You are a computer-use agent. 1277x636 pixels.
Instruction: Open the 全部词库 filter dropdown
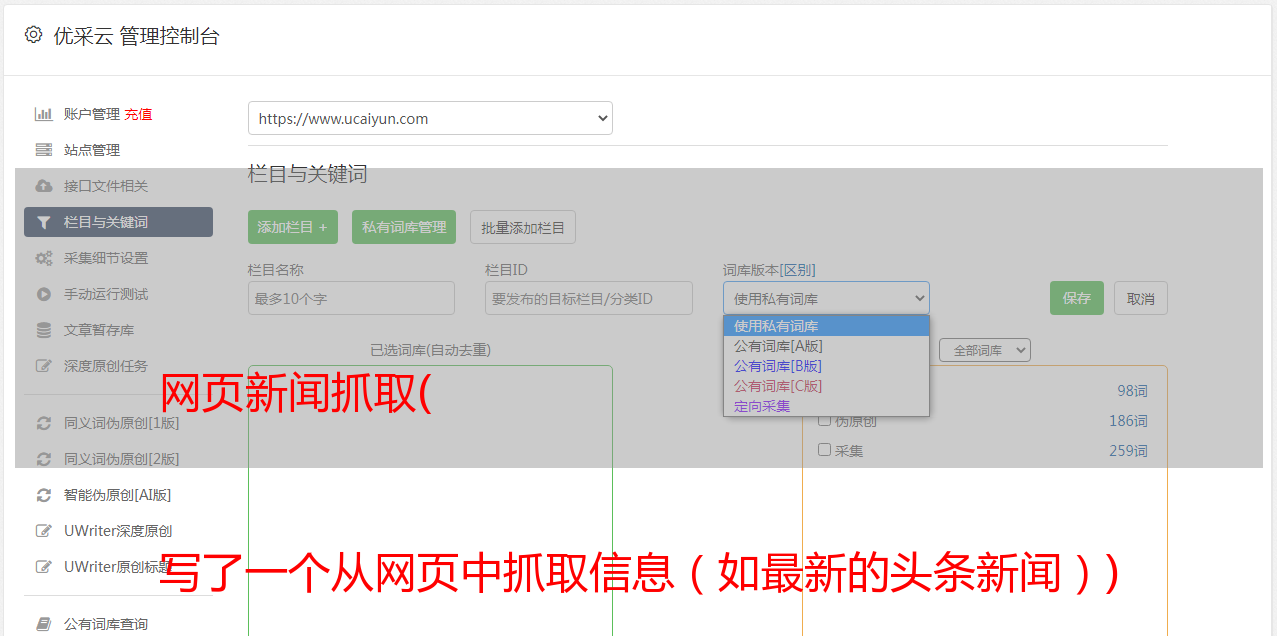click(985, 350)
